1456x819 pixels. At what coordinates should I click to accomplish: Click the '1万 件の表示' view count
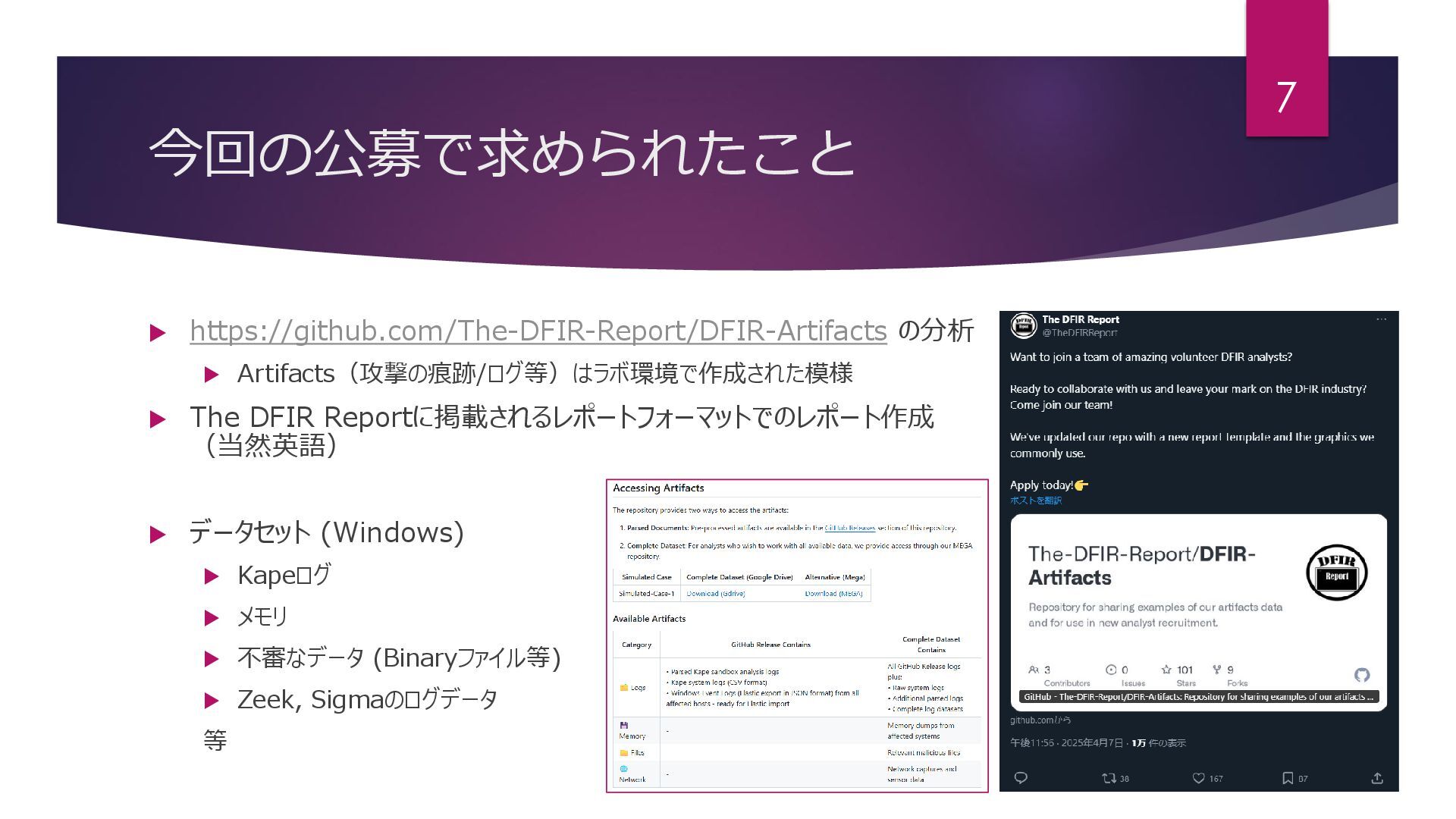pyautogui.click(x=1159, y=743)
